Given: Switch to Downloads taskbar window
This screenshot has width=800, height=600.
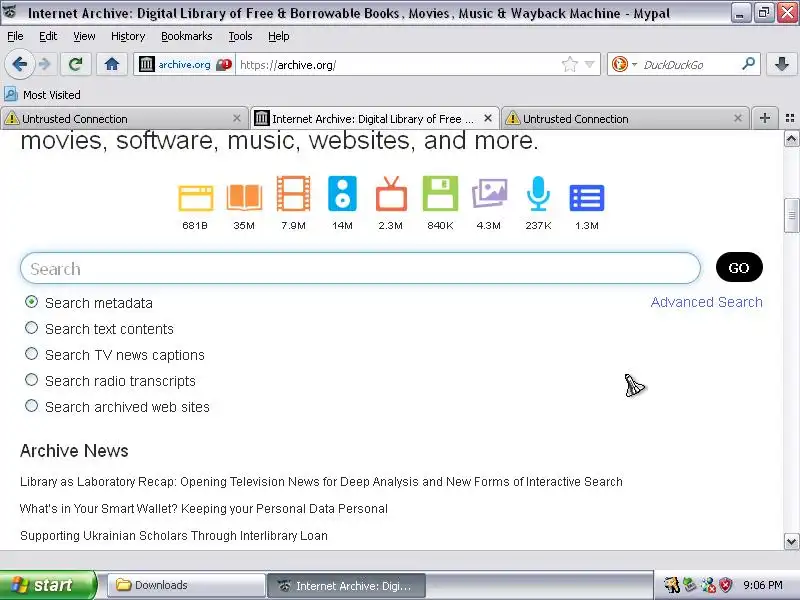Looking at the screenshot, I should (187, 585).
